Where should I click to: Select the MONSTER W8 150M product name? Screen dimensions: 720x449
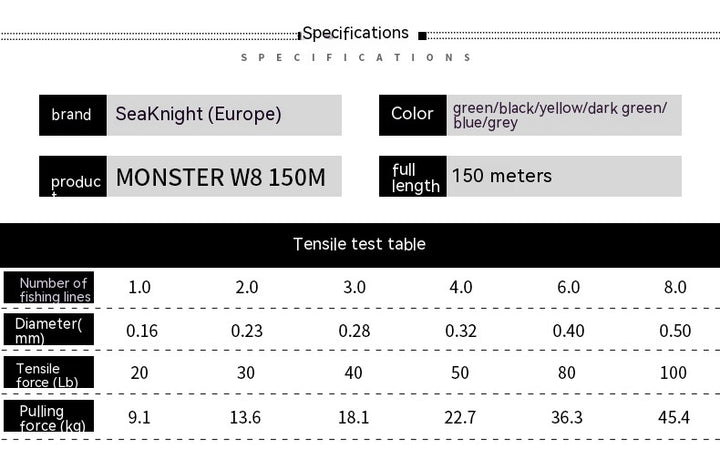(x=220, y=178)
